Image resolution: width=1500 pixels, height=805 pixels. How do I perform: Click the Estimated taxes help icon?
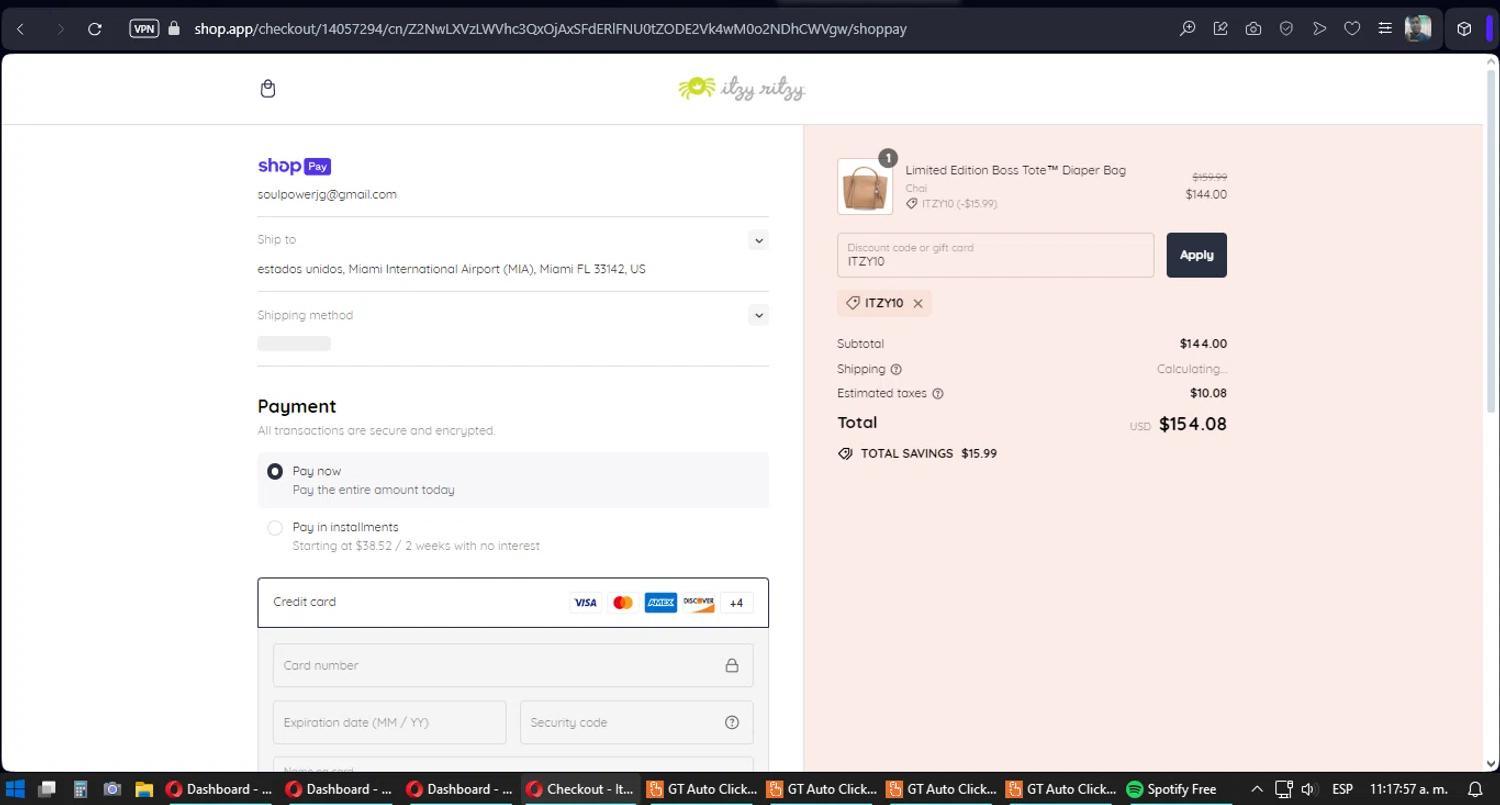[937, 393]
